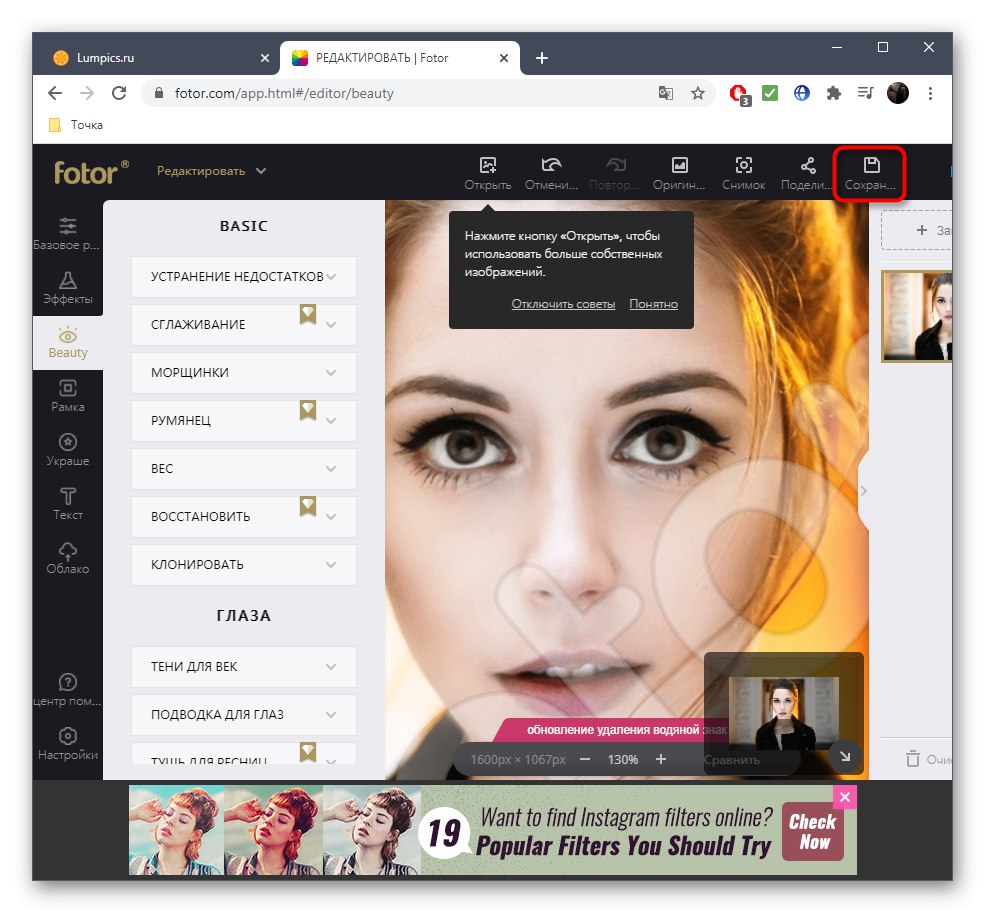This screenshot has width=985, height=913.
Task: Expand the СГЛАЖИВАНИЕ option
Action: (244, 324)
